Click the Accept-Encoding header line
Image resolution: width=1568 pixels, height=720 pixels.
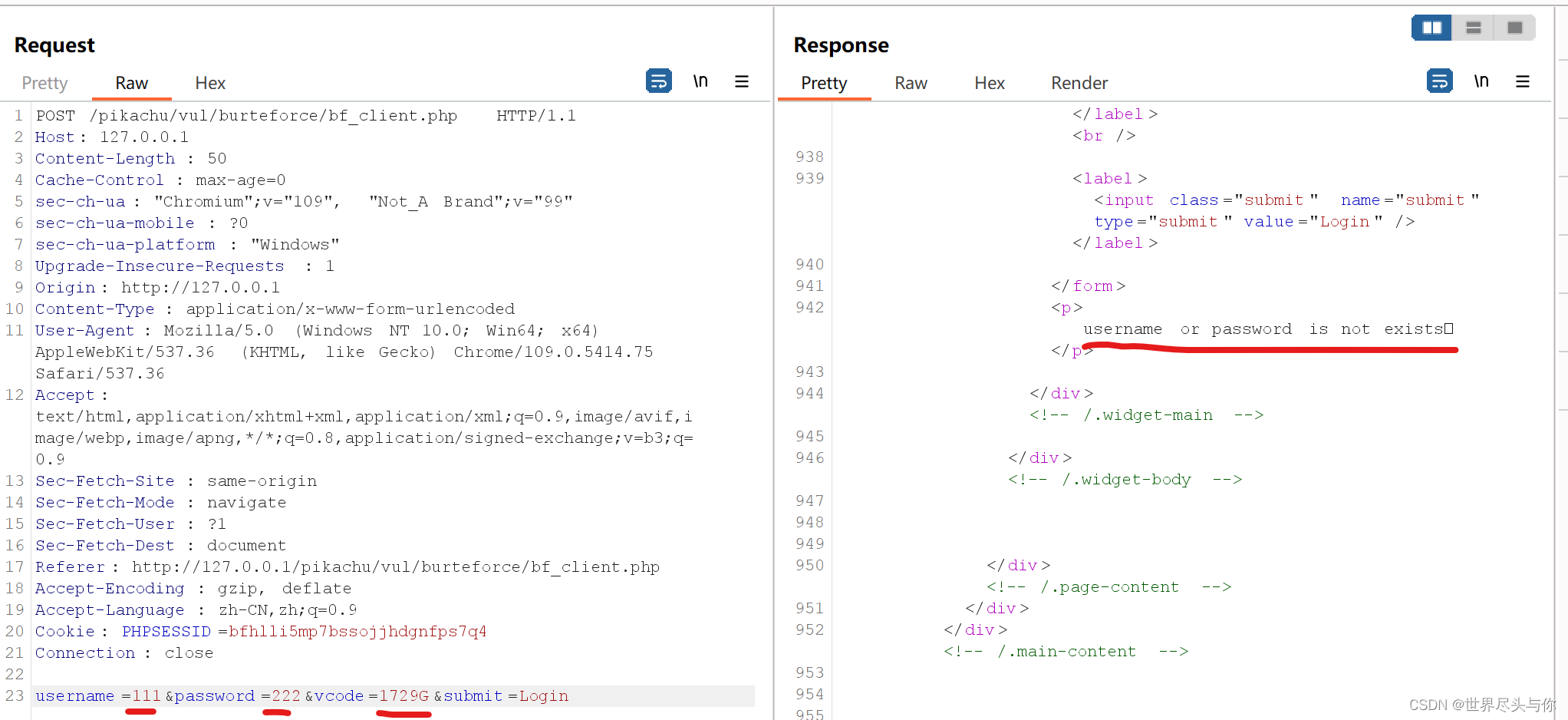[193, 589]
